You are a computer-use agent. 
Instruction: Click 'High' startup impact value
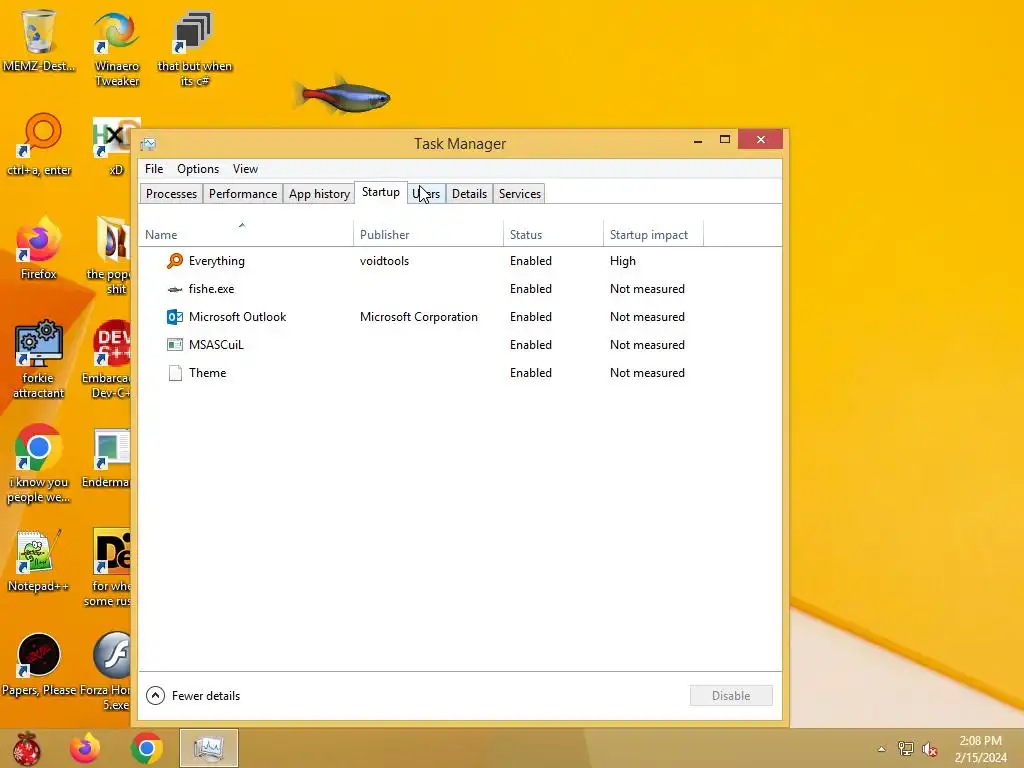[623, 261]
